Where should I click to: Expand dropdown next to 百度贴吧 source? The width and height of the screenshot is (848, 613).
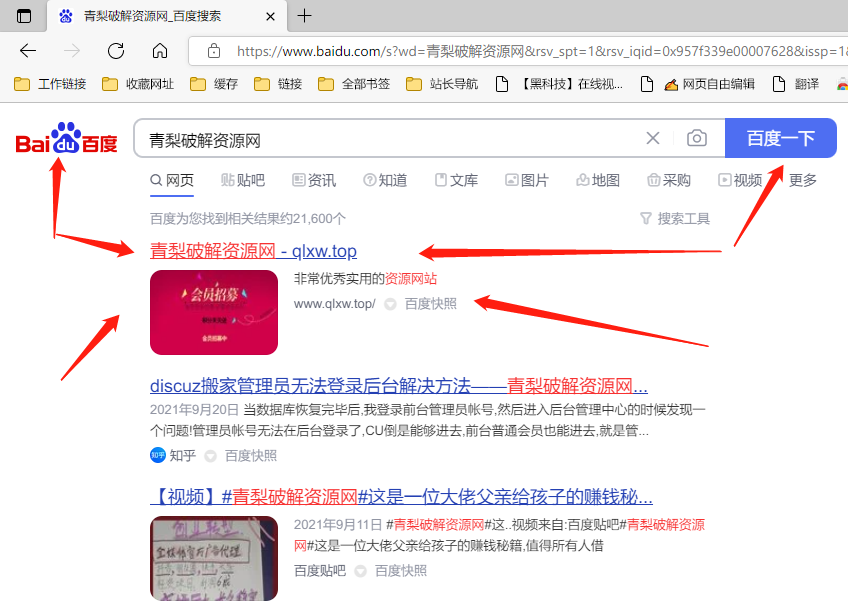pyautogui.click(x=360, y=571)
